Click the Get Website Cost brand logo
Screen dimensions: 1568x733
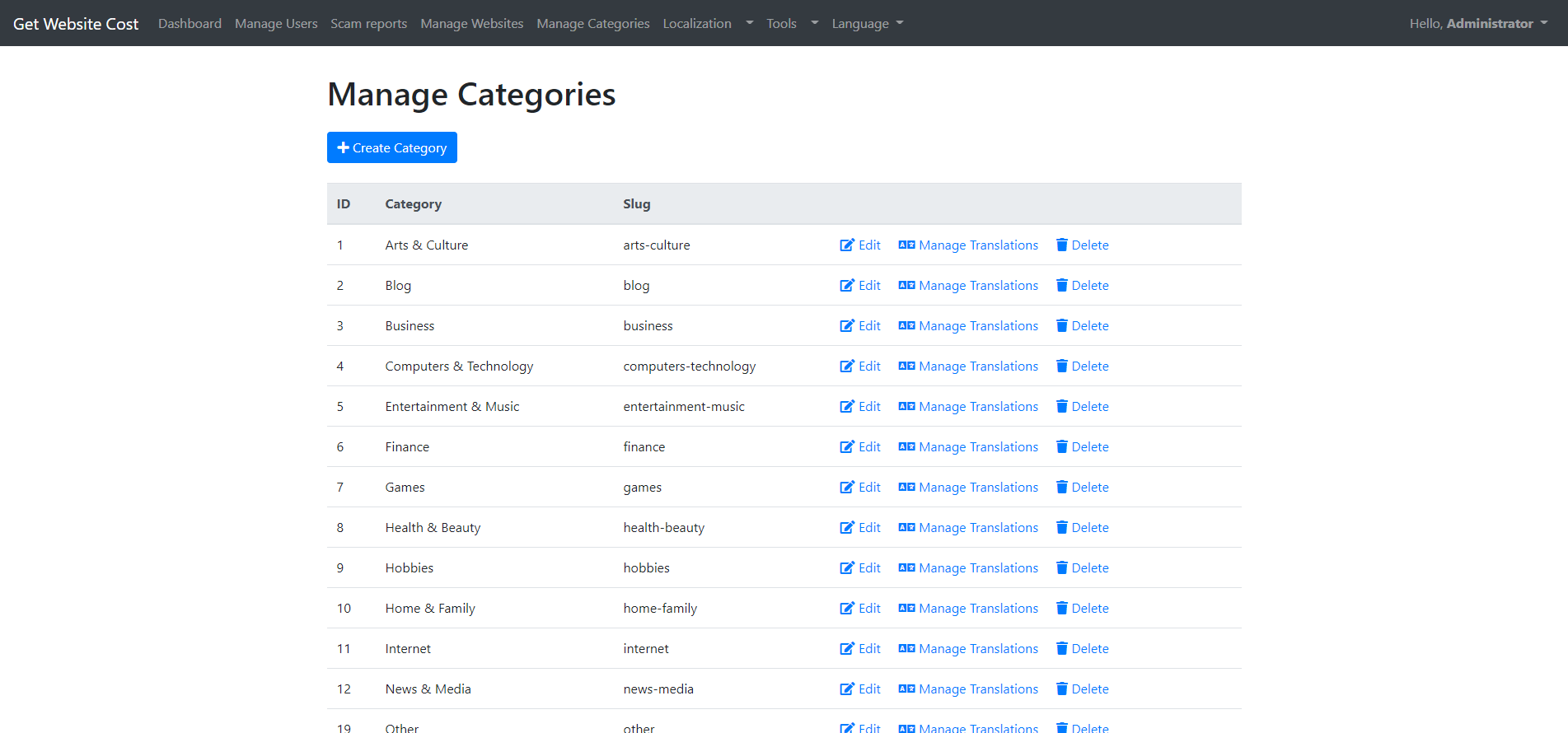76,23
